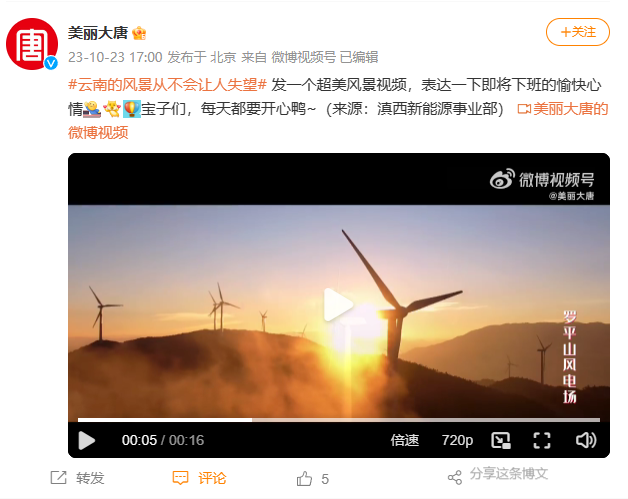Seek on the video progress bar
This screenshot has width=628, height=499.
click(339, 420)
